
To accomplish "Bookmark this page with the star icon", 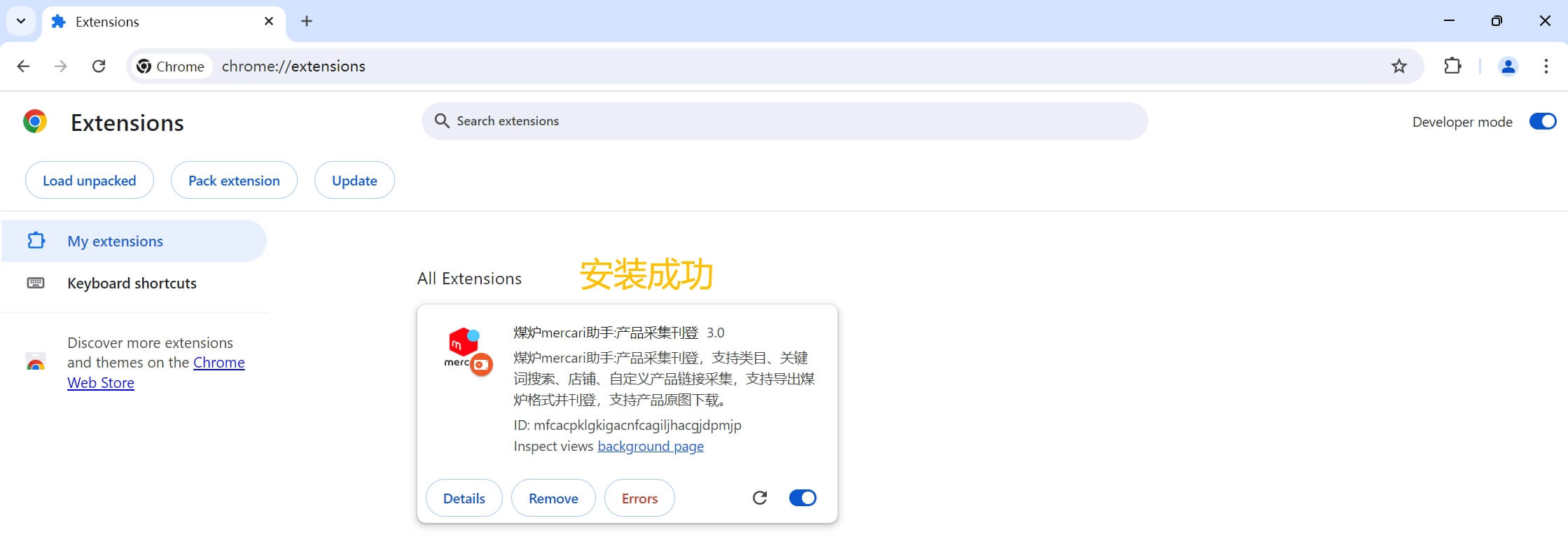I will tap(1399, 66).
